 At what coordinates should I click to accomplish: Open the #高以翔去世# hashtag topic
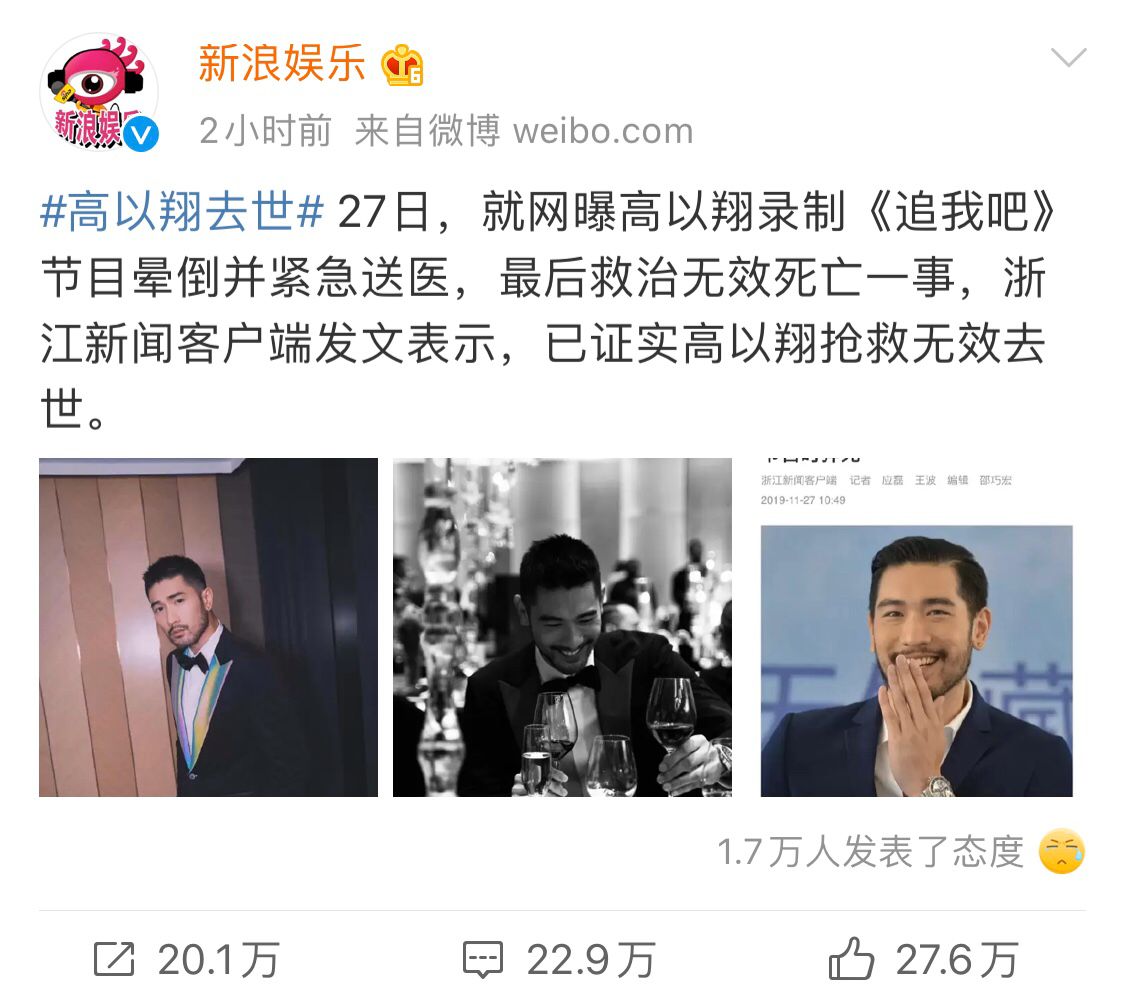coord(182,212)
